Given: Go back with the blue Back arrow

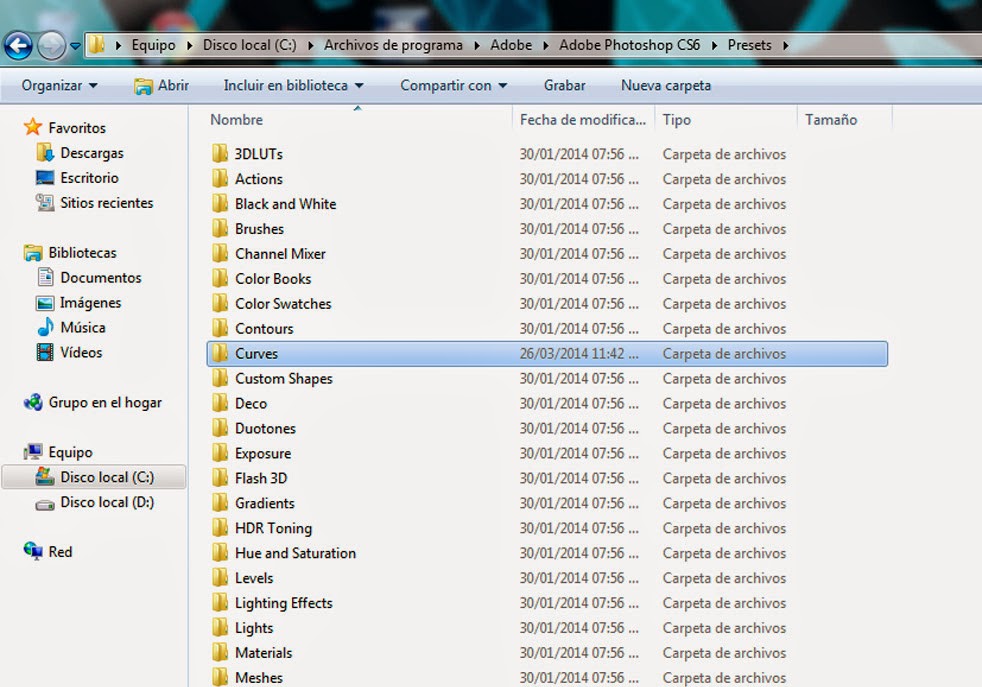Looking at the screenshot, I should click(18, 45).
